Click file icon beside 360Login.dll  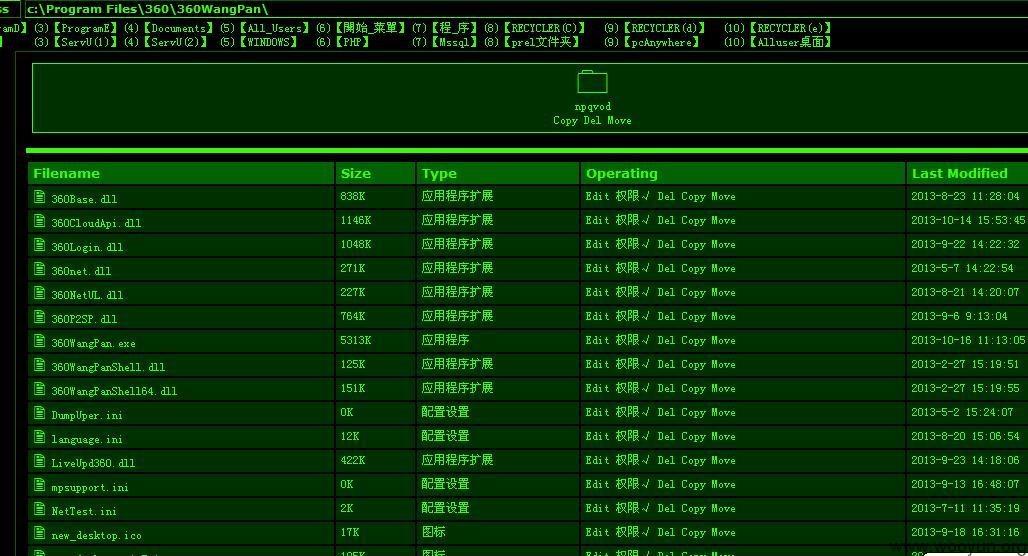point(40,245)
